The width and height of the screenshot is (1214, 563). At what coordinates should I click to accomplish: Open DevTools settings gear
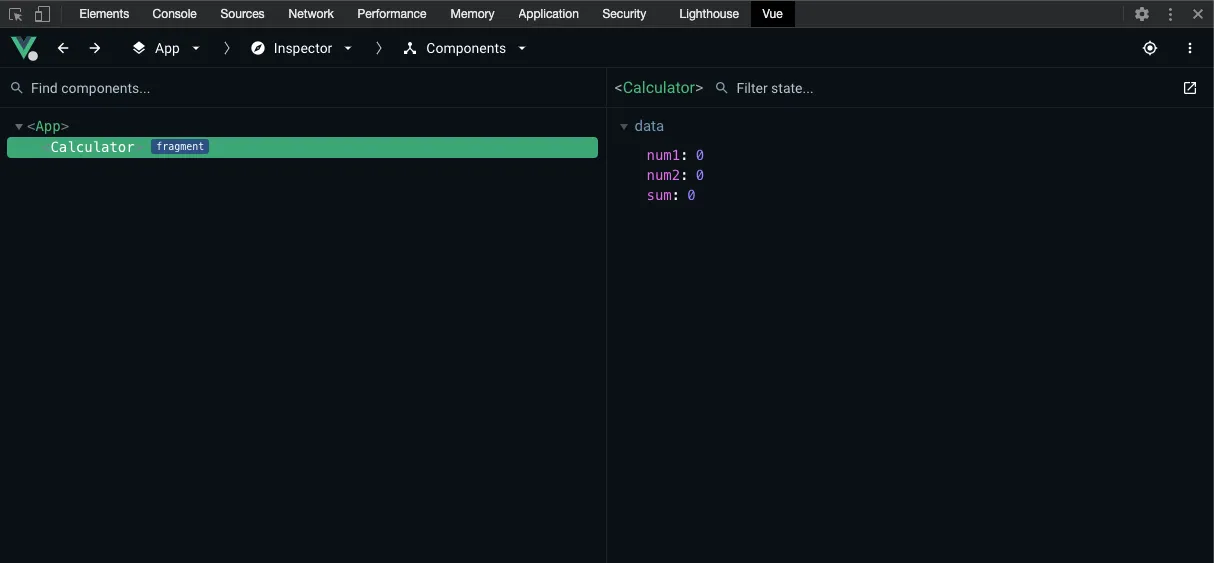[1142, 14]
